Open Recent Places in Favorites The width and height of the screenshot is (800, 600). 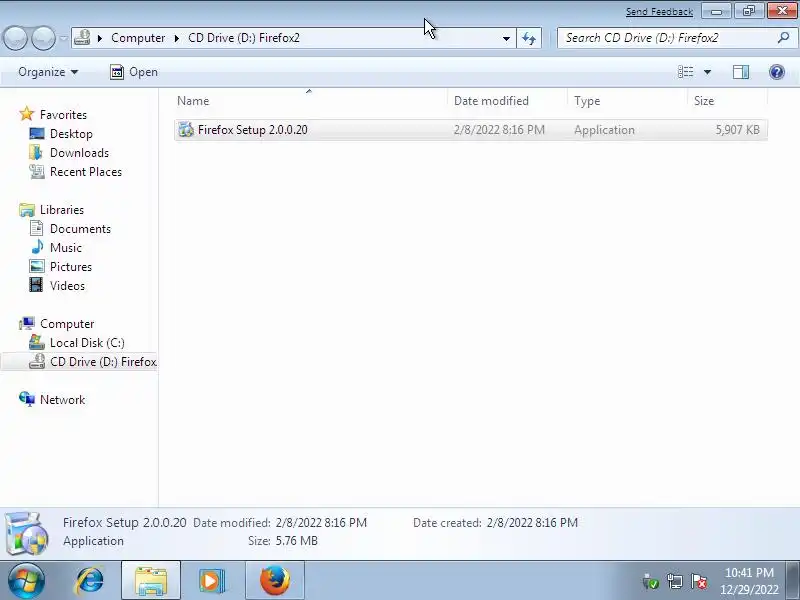86,172
